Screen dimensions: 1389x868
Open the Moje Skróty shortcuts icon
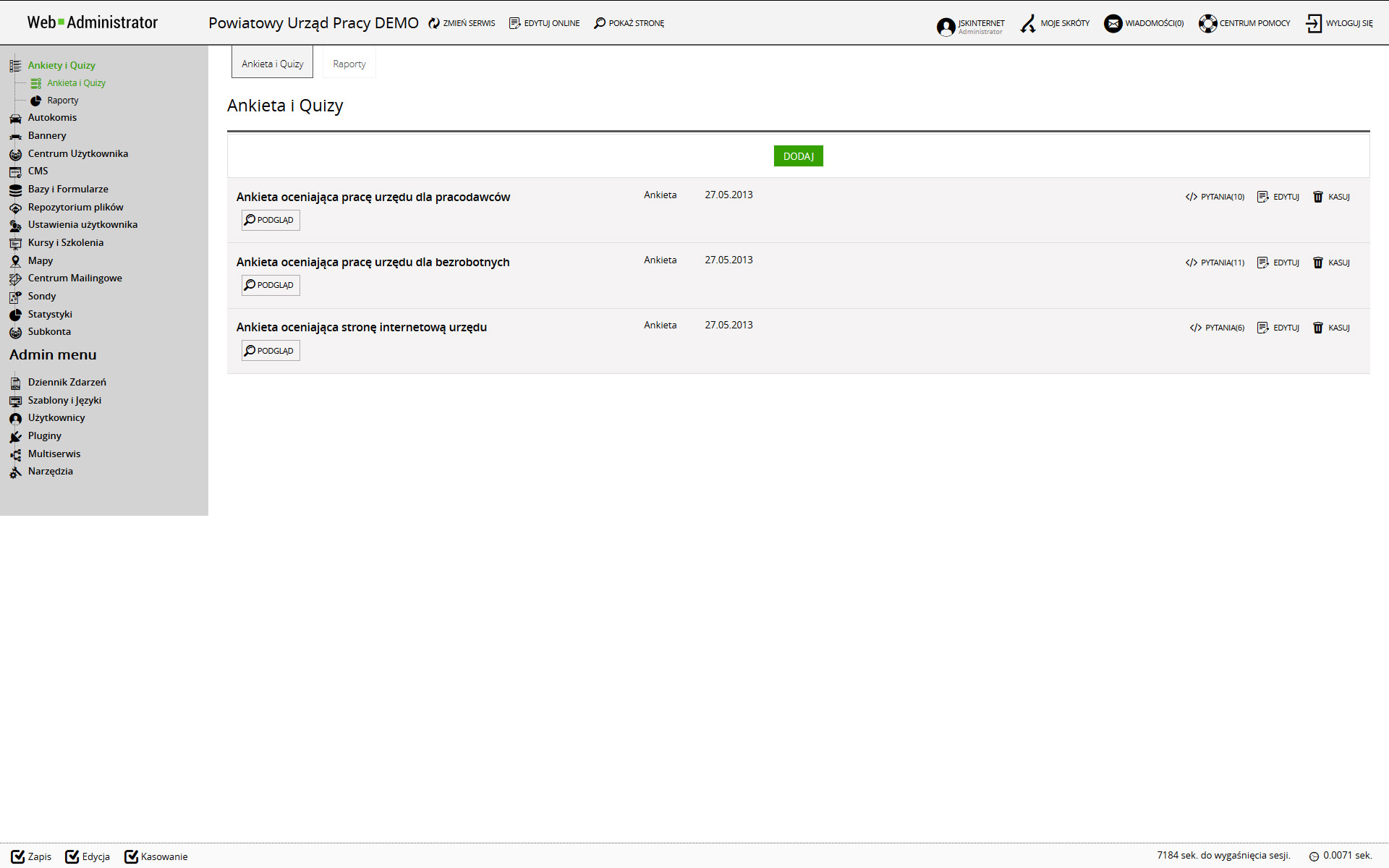click(x=1028, y=24)
